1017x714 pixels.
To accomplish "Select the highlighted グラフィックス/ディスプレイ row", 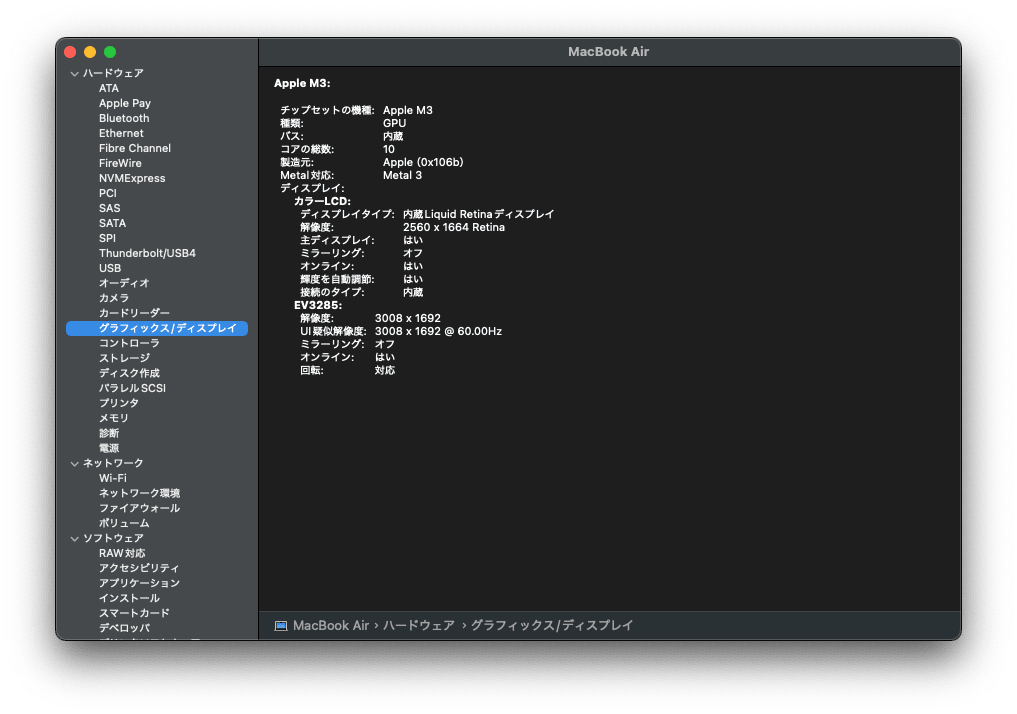I will click(x=157, y=328).
